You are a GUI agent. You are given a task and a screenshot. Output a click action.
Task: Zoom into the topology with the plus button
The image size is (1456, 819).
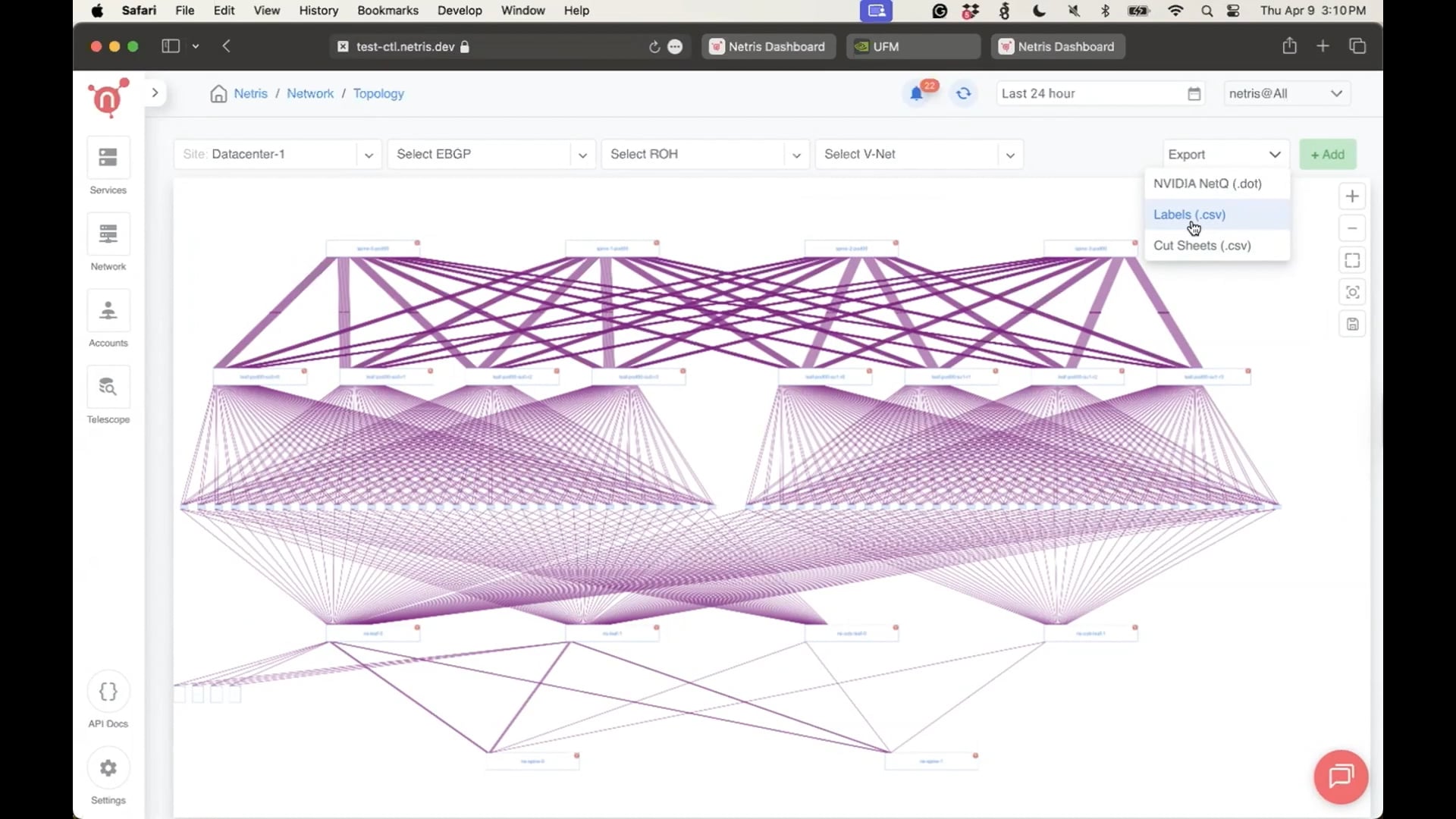[1353, 196]
